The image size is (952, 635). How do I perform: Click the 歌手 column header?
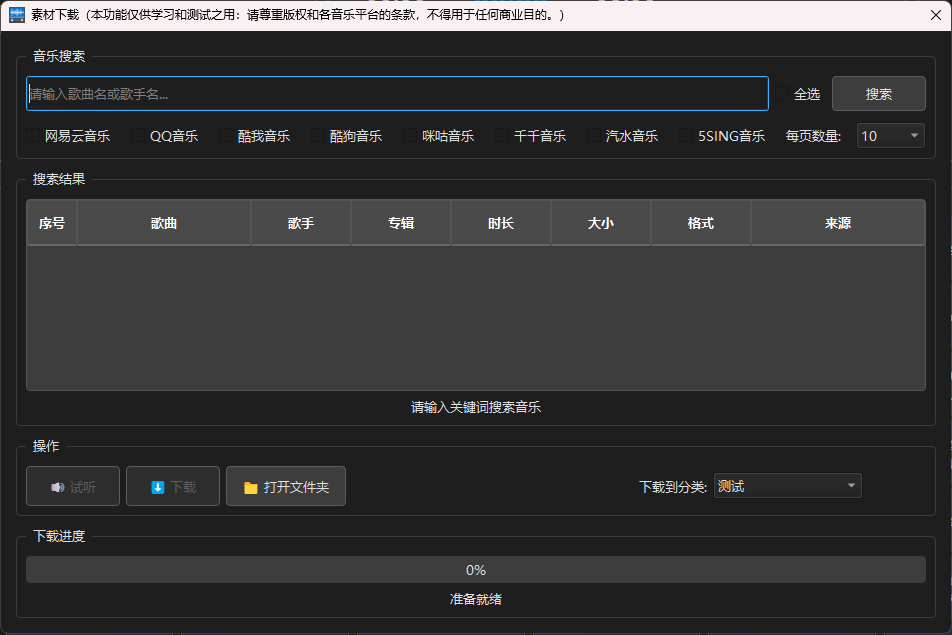tap(301, 223)
